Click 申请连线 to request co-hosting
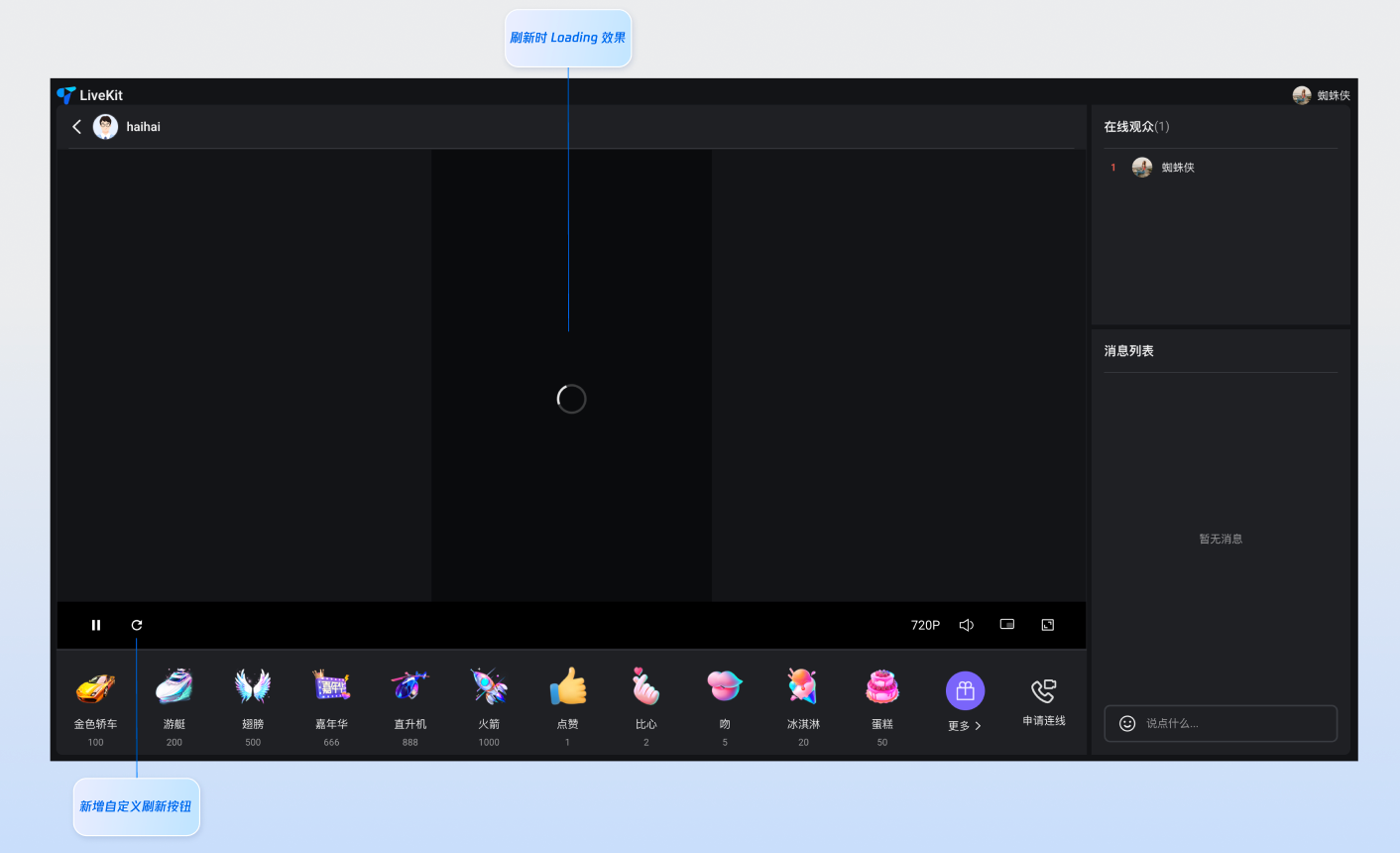1400x853 pixels. click(1044, 702)
